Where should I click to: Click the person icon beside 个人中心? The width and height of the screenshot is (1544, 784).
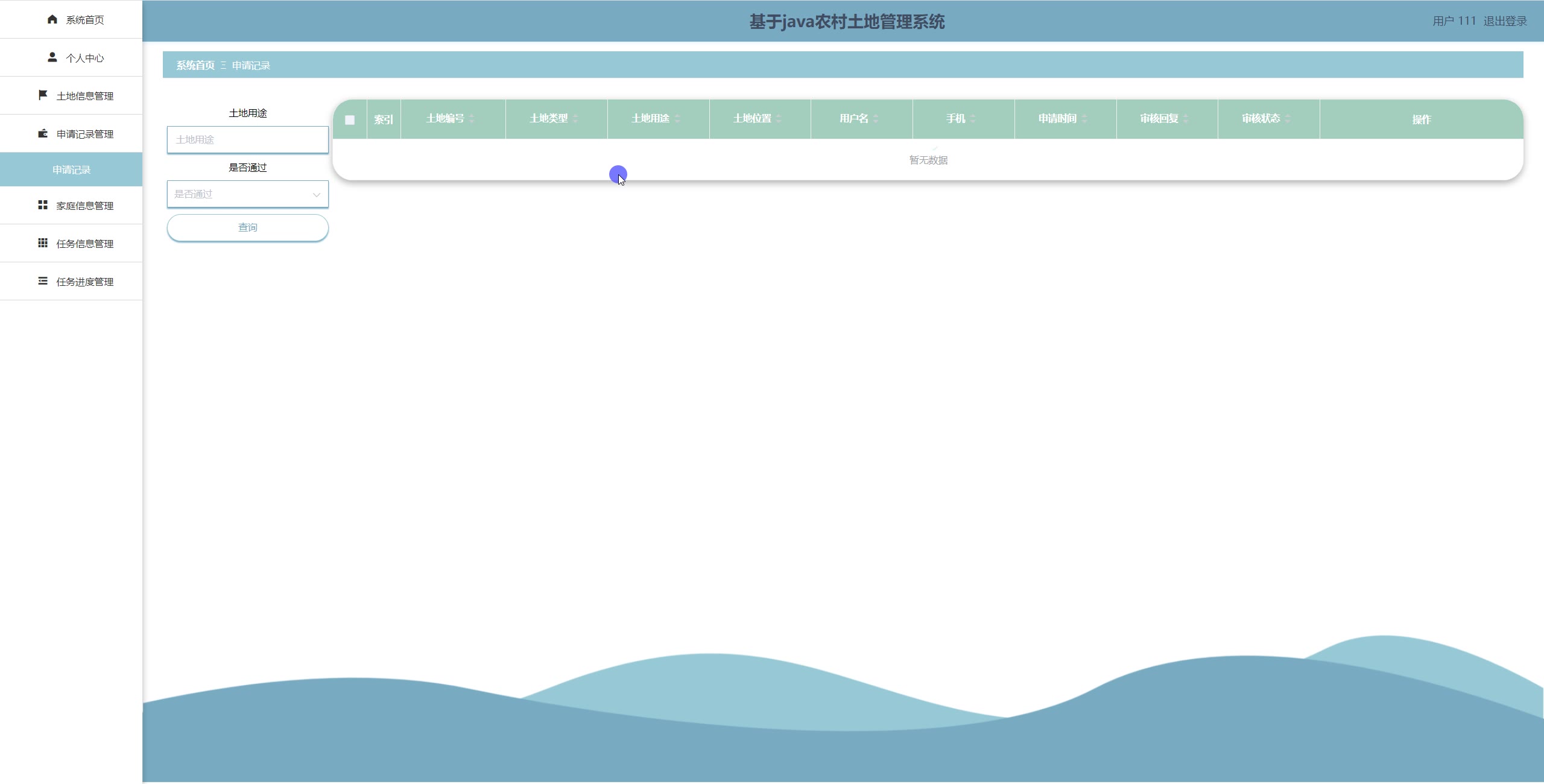pyautogui.click(x=52, y=57)
